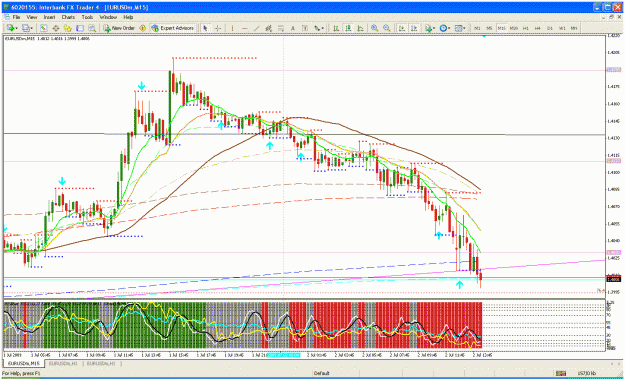The image size is (625, 379).
Task: Expand the Templates dropdown arrow
Action: coord(464,28)
